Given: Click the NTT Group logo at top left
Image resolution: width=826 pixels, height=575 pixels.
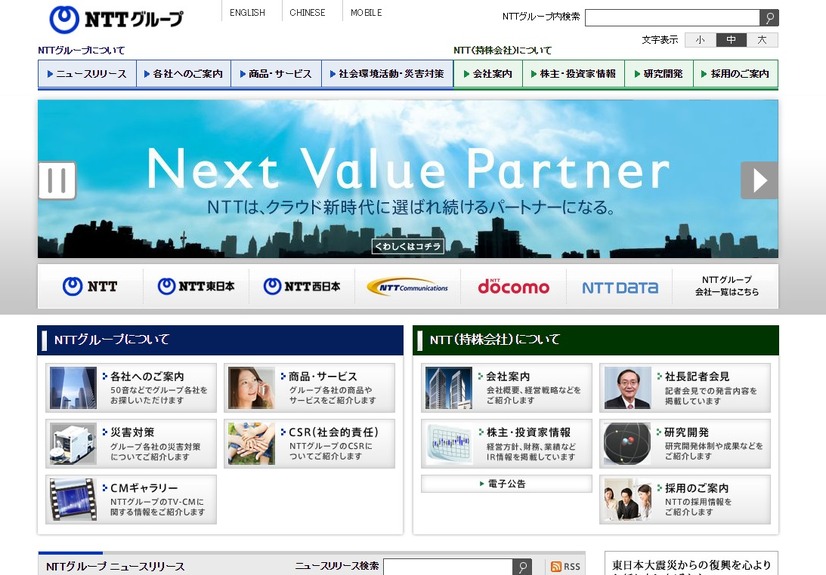Looking at the screenshot, I should click(116, 19).
